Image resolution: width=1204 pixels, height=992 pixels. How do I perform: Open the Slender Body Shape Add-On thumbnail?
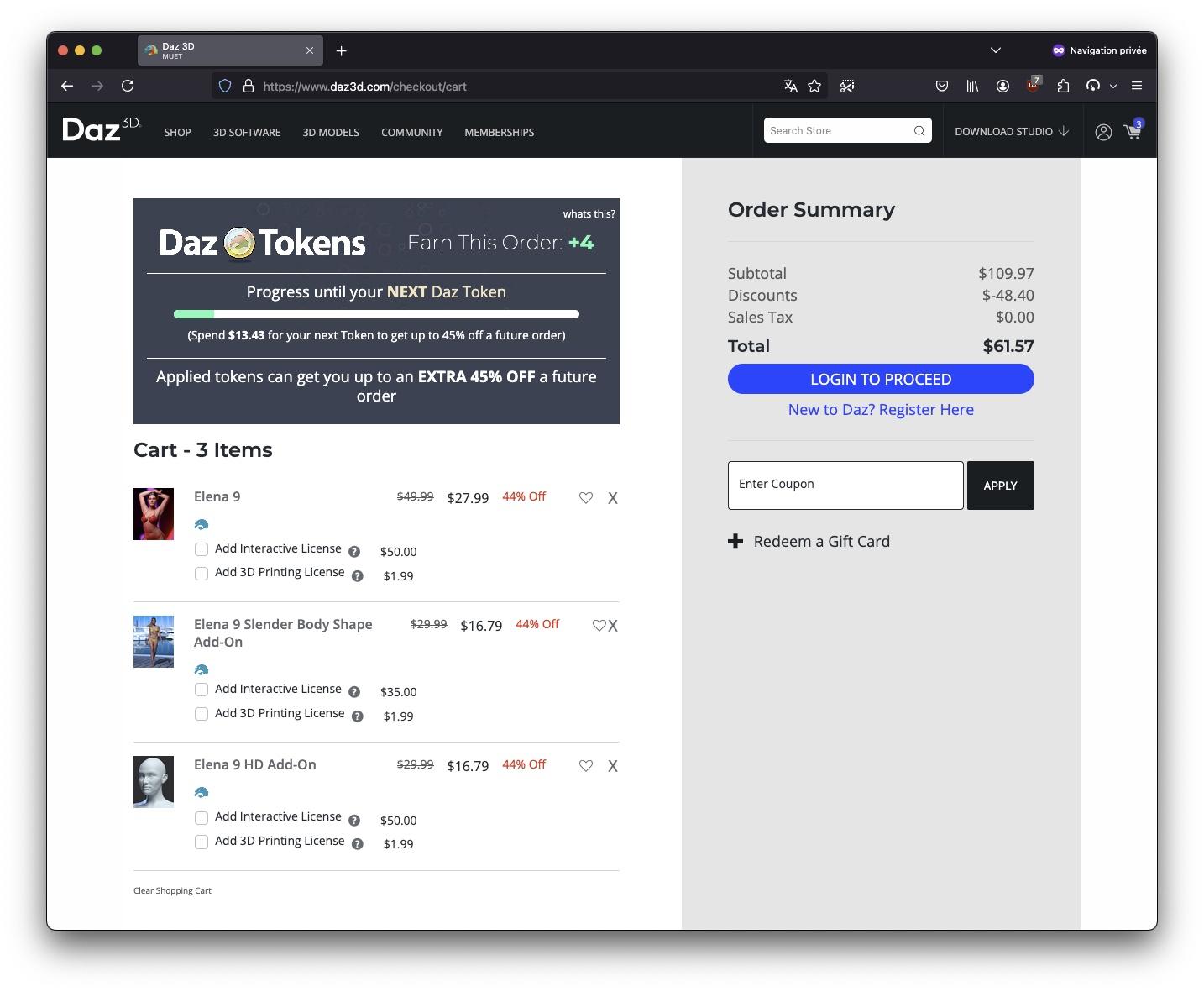click(154, 642)
